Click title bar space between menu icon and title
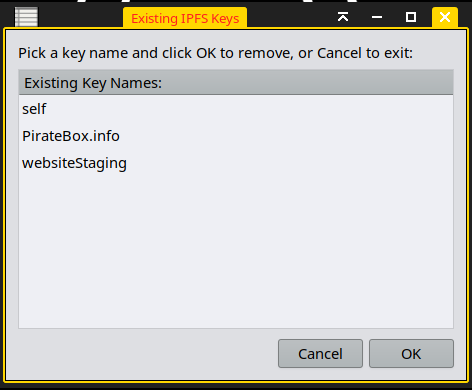Screen dimensions: 472x390 tap(80, 17)
